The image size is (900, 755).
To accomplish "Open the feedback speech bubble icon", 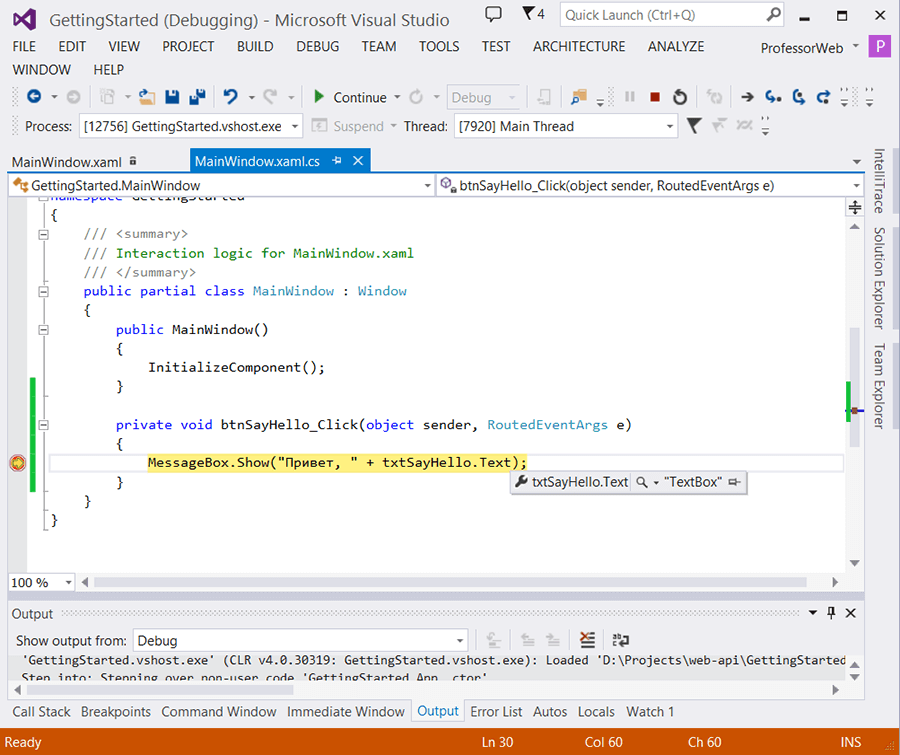I will coord(493,14).
